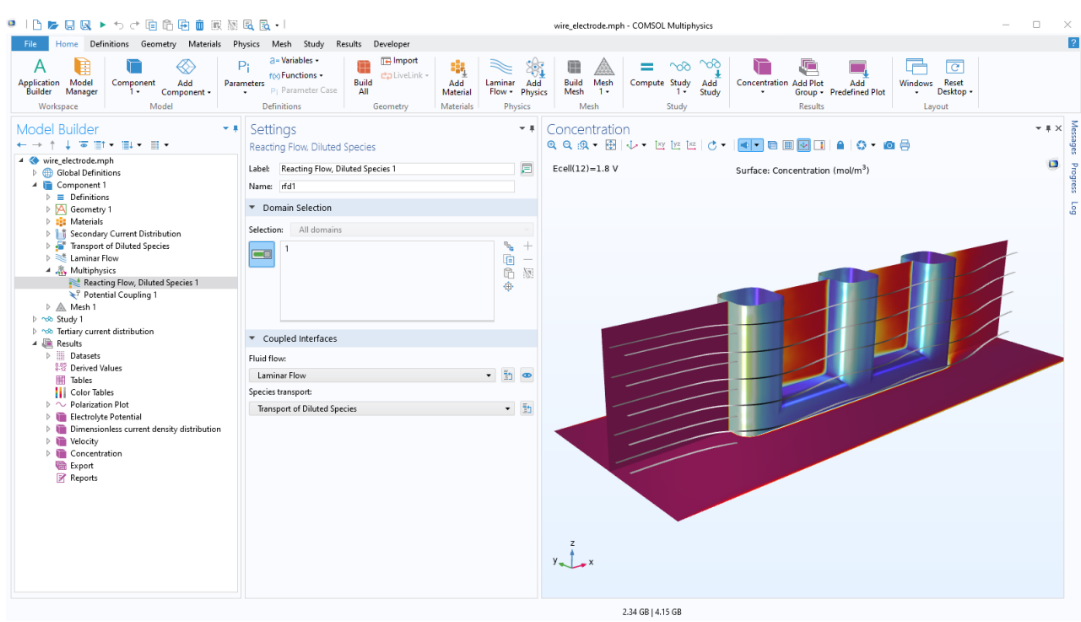1081x622 pixels.
Task: Open the Application Builder
Action: click(x=39, y=77)
